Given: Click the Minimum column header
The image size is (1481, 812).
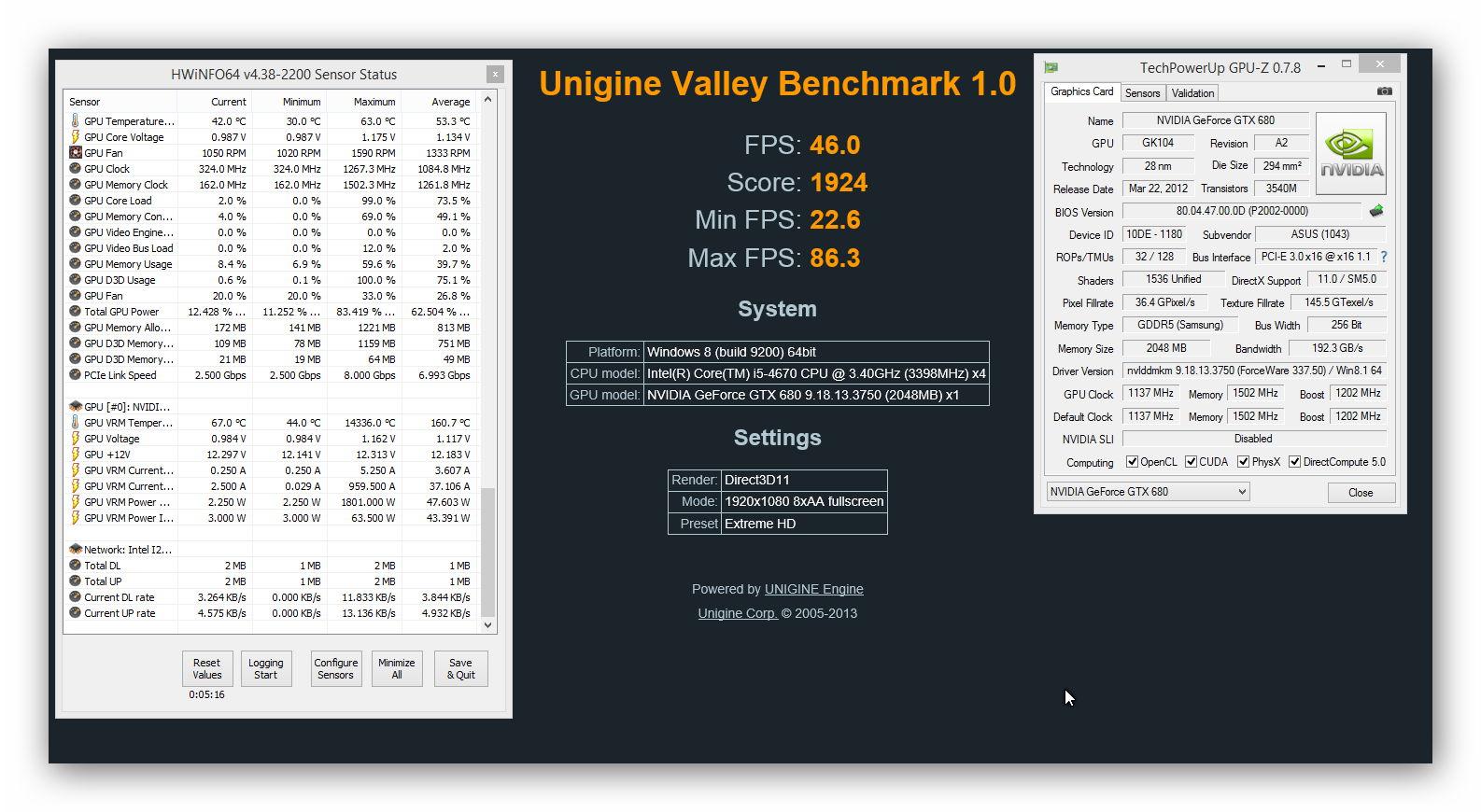Looking at the screenshot, I should click(289, 102).
